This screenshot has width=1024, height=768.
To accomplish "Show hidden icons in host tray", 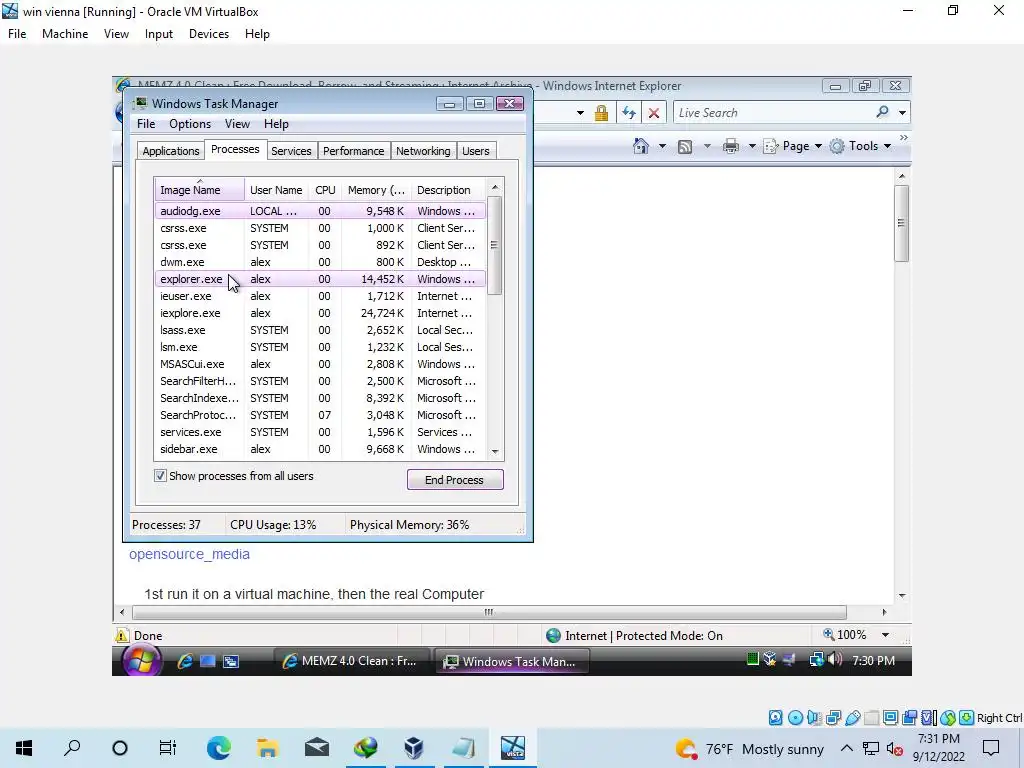I will point(846,748).
